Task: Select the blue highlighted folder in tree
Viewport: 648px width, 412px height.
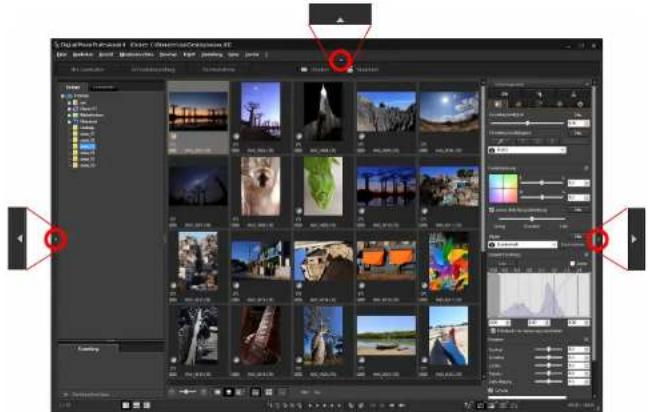Action: click(88, 147)
